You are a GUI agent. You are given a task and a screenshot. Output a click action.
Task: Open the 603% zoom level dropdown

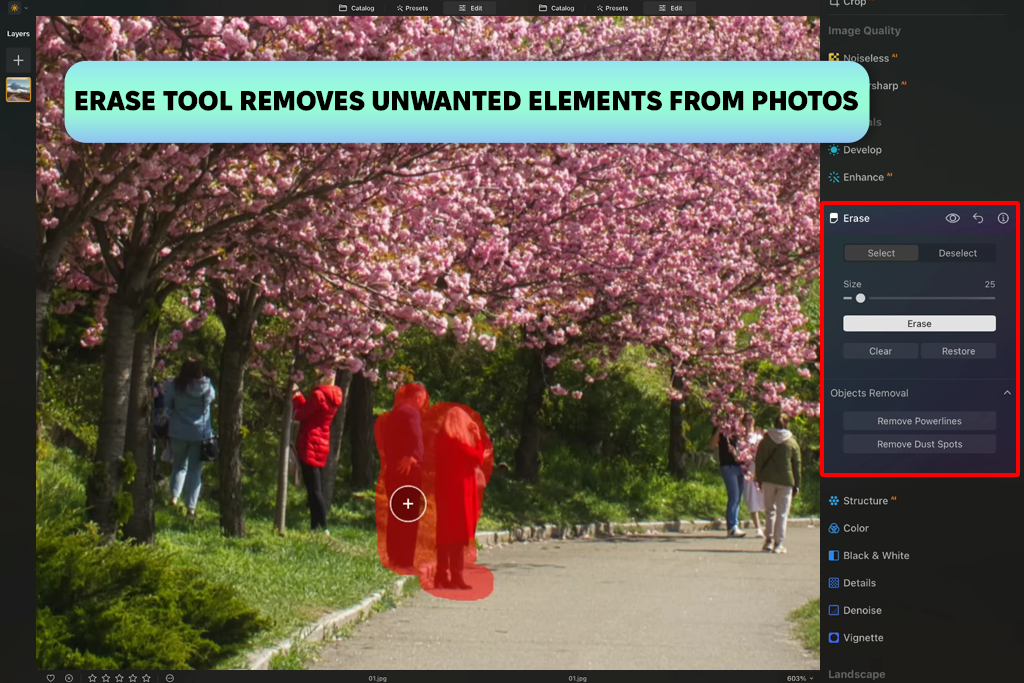coord(800,678)
